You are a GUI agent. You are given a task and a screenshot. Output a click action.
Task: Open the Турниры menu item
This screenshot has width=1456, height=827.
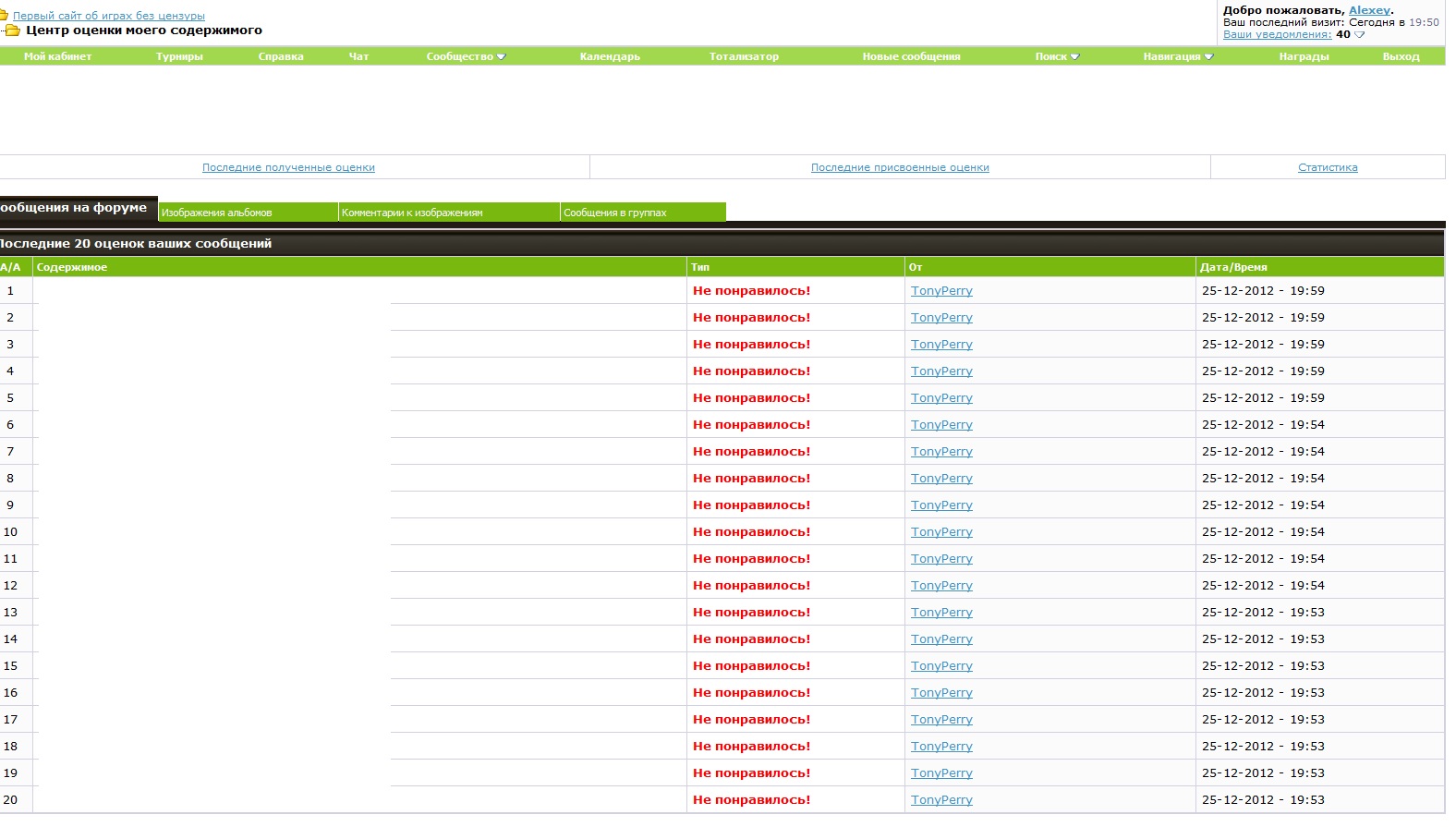pos(179,57)
